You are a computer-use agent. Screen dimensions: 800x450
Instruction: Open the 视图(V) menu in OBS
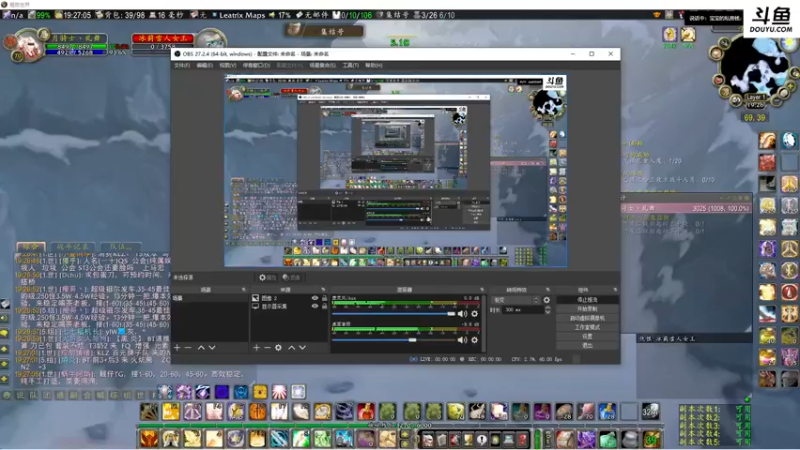pos(228,65)
